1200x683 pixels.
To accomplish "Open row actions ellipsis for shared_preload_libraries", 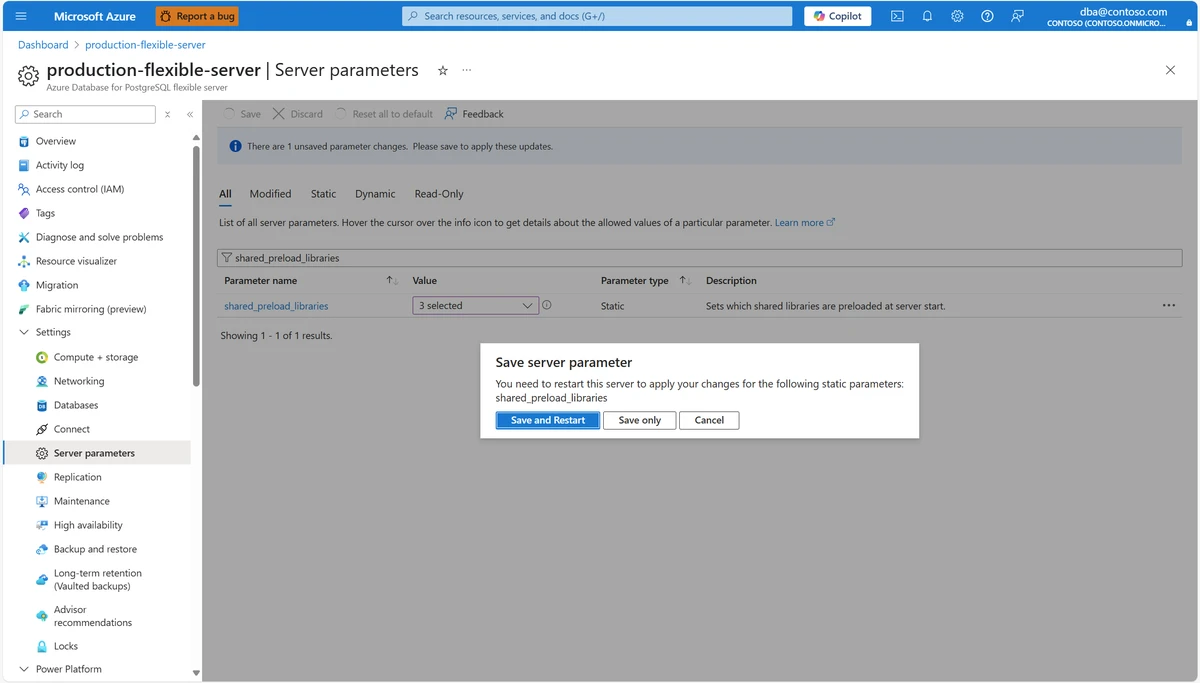I will pos(1168,306).
